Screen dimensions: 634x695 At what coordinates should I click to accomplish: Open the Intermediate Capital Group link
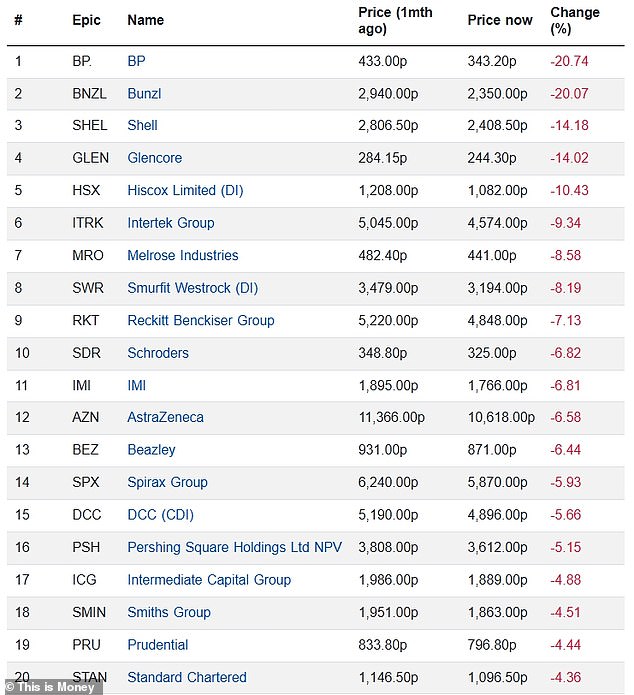[209, 580]
